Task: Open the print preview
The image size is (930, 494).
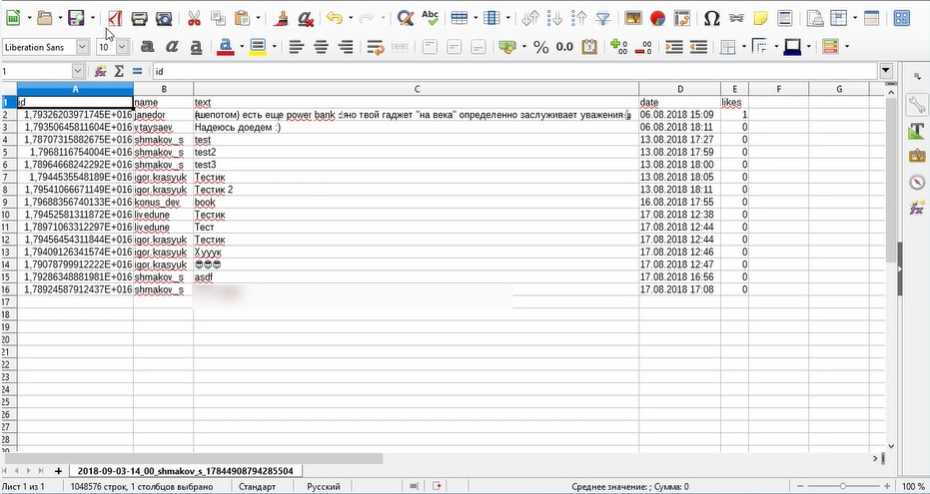Action: coord(164,18)
